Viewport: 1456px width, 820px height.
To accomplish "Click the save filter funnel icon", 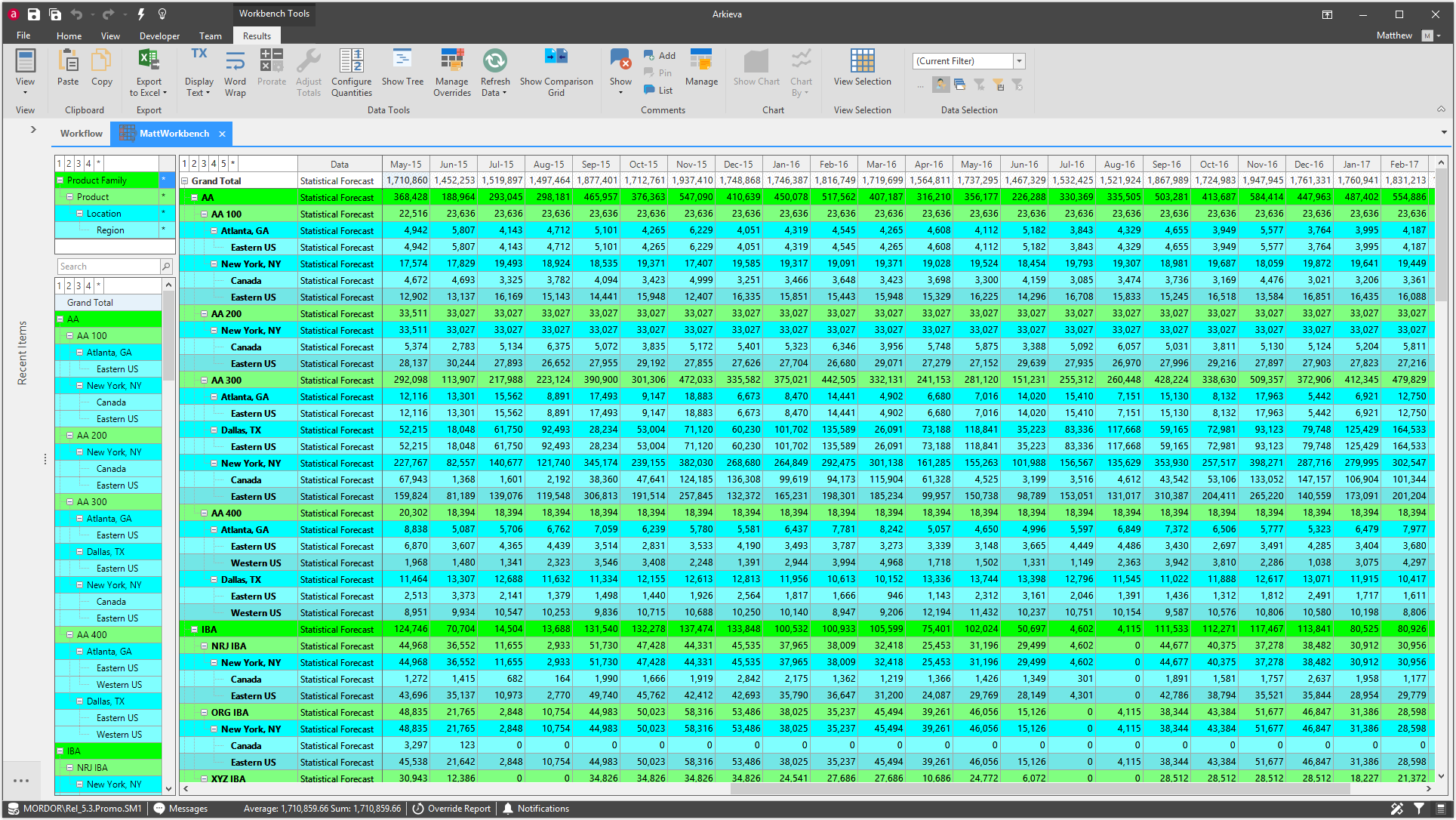I will pos(998,85).
